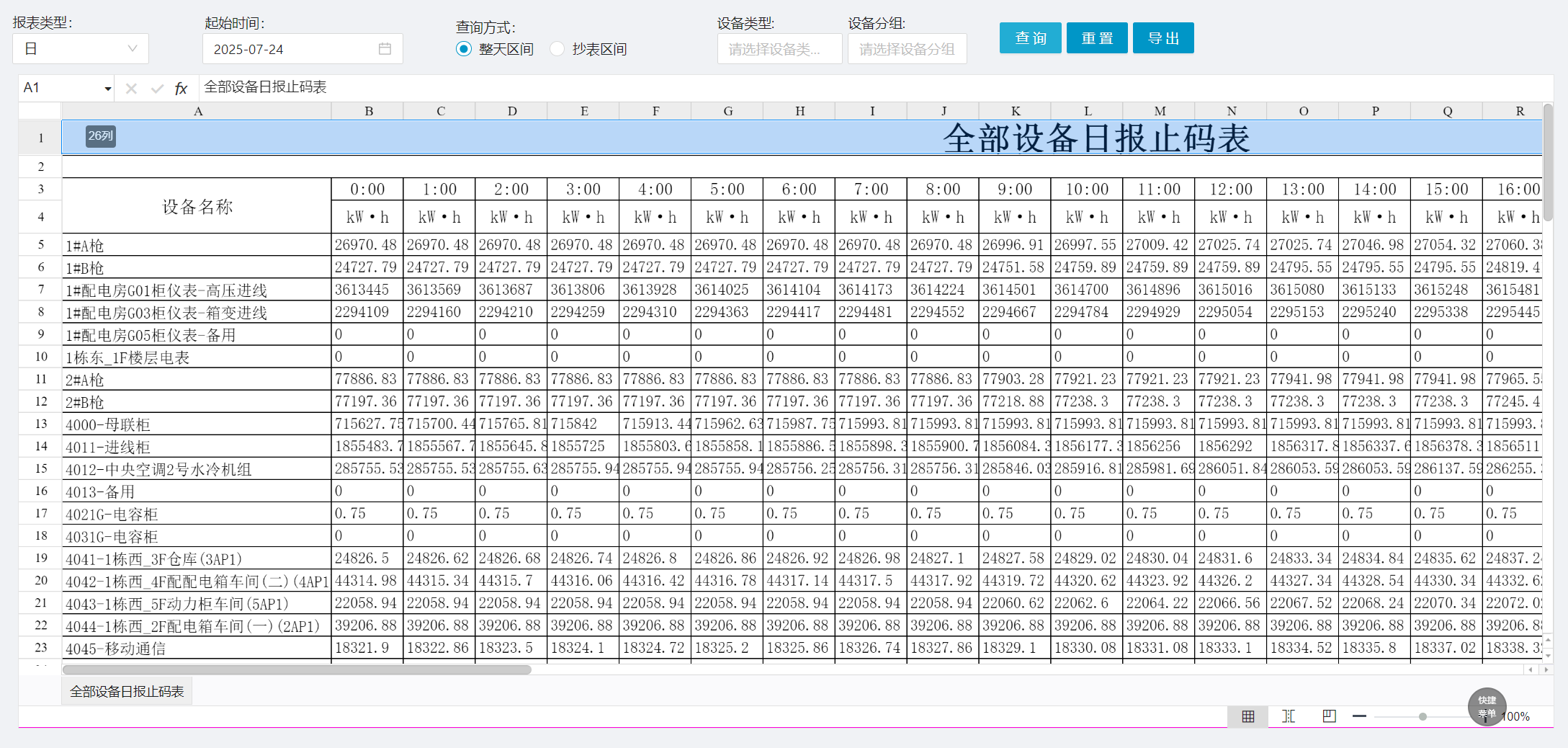
Task: Select column K header
Action: pos(1016,111)
